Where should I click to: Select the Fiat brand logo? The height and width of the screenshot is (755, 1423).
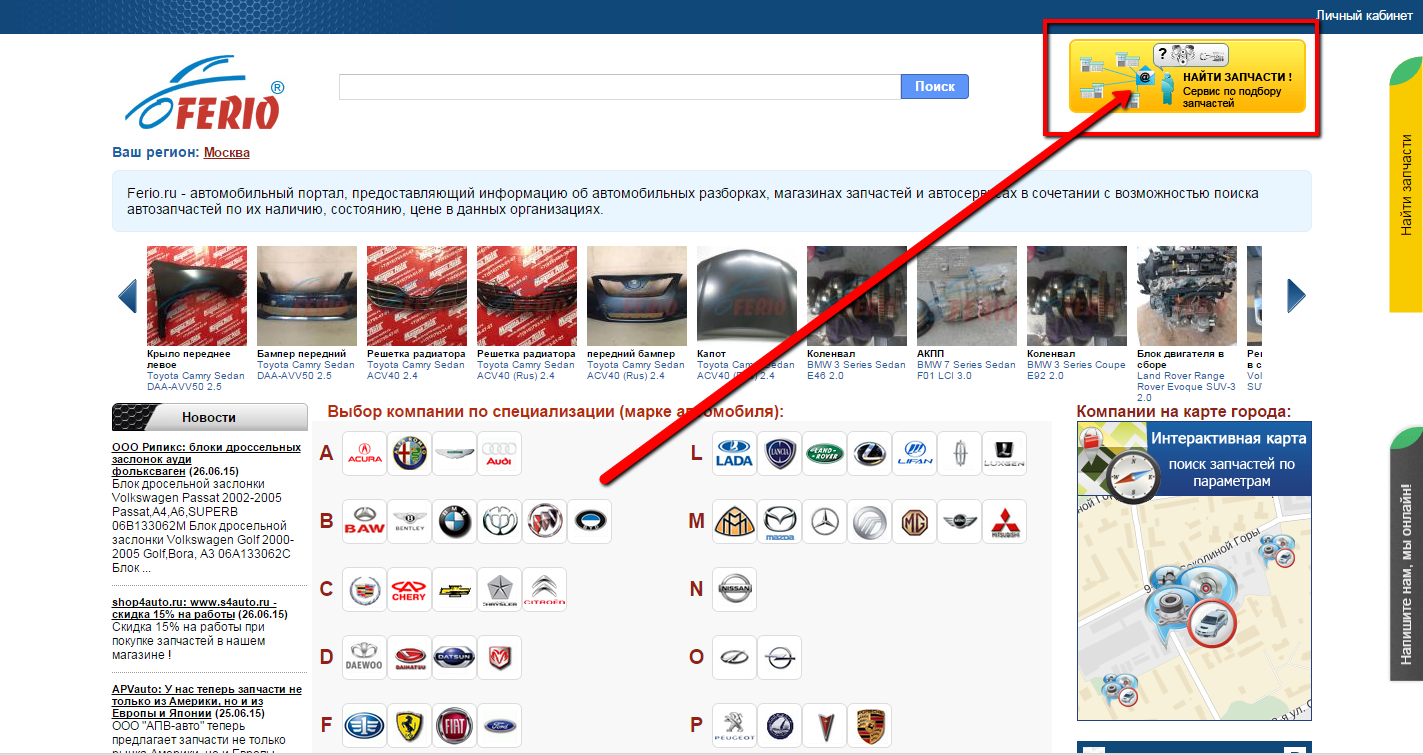point(454,726)
